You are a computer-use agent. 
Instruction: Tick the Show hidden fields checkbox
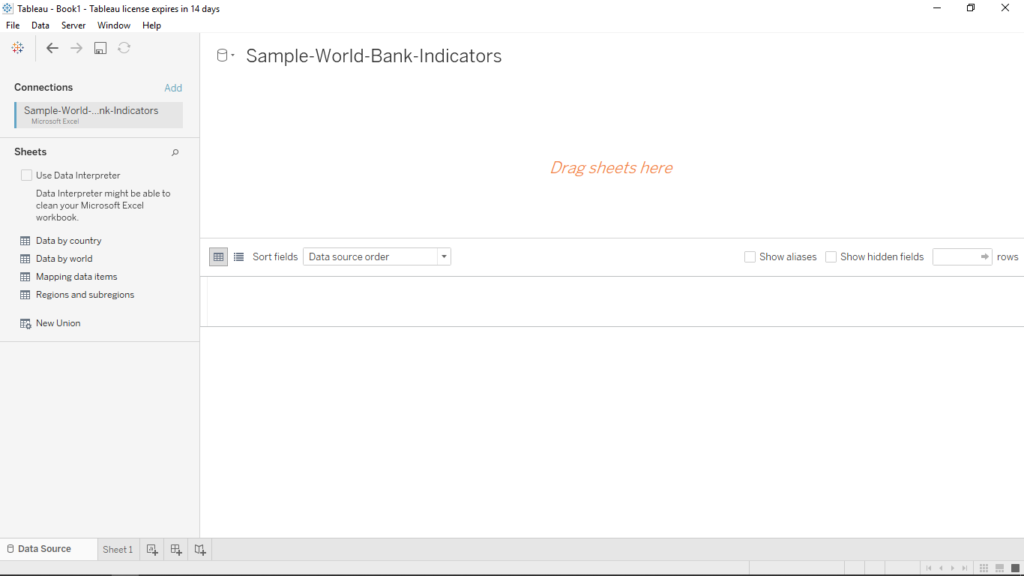[x=831, y=257]
